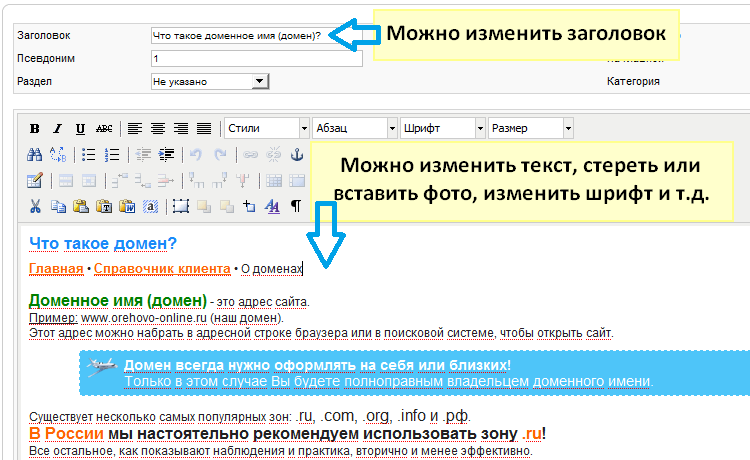This screenshot has height=460, width=750.
Task: Increase paragraph indent
Action: coord(166,154)
